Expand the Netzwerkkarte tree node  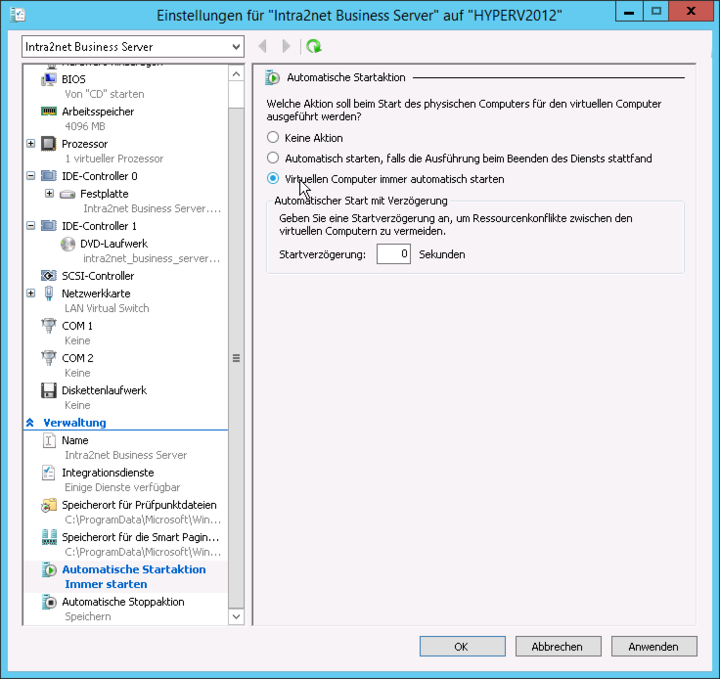31,293
